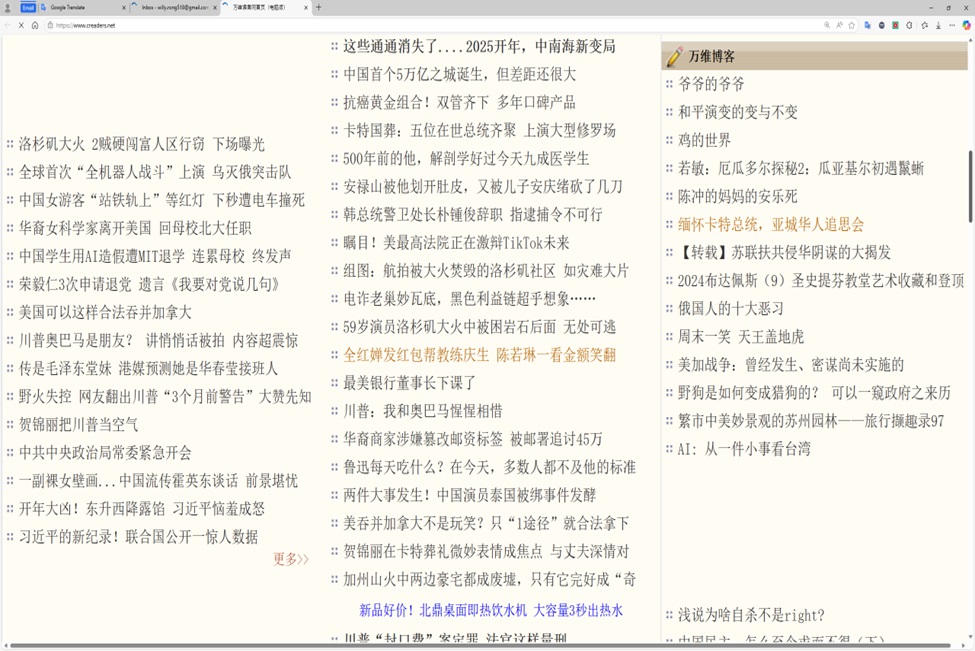Close the creaders homepage tab
The height and width of the screenshot is (651, 975).
[x=306, y=7]
